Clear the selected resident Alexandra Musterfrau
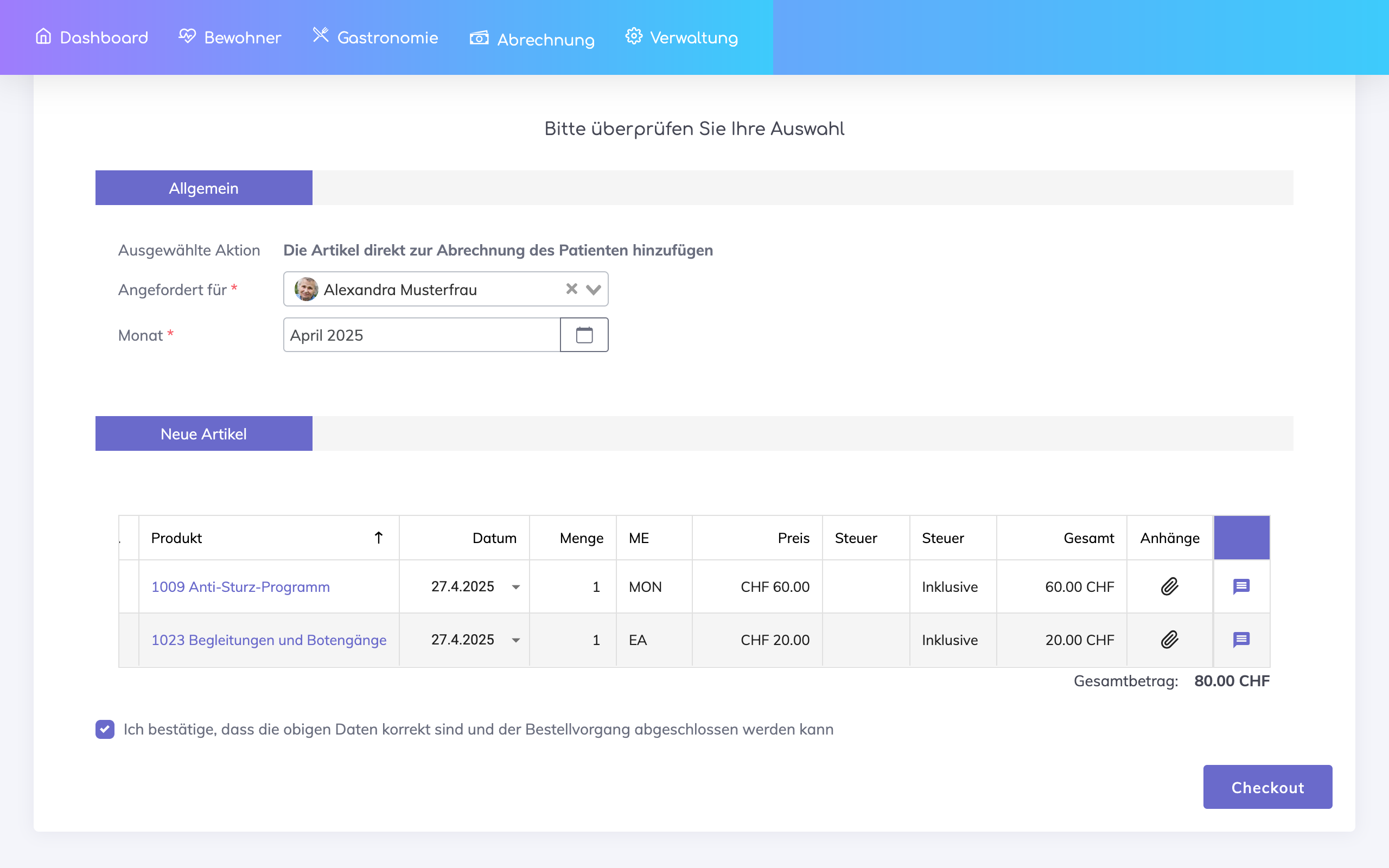The height and width of the screenshot is (868, 1389). click(571, 289)
